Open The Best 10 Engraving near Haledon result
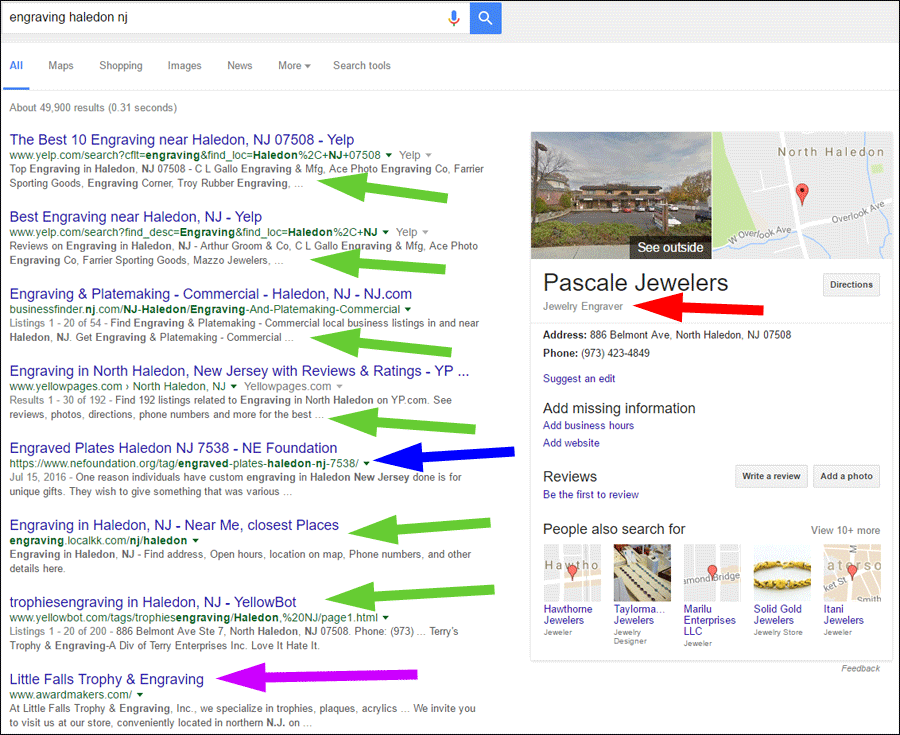900x735 pixels. pos(182,139)
